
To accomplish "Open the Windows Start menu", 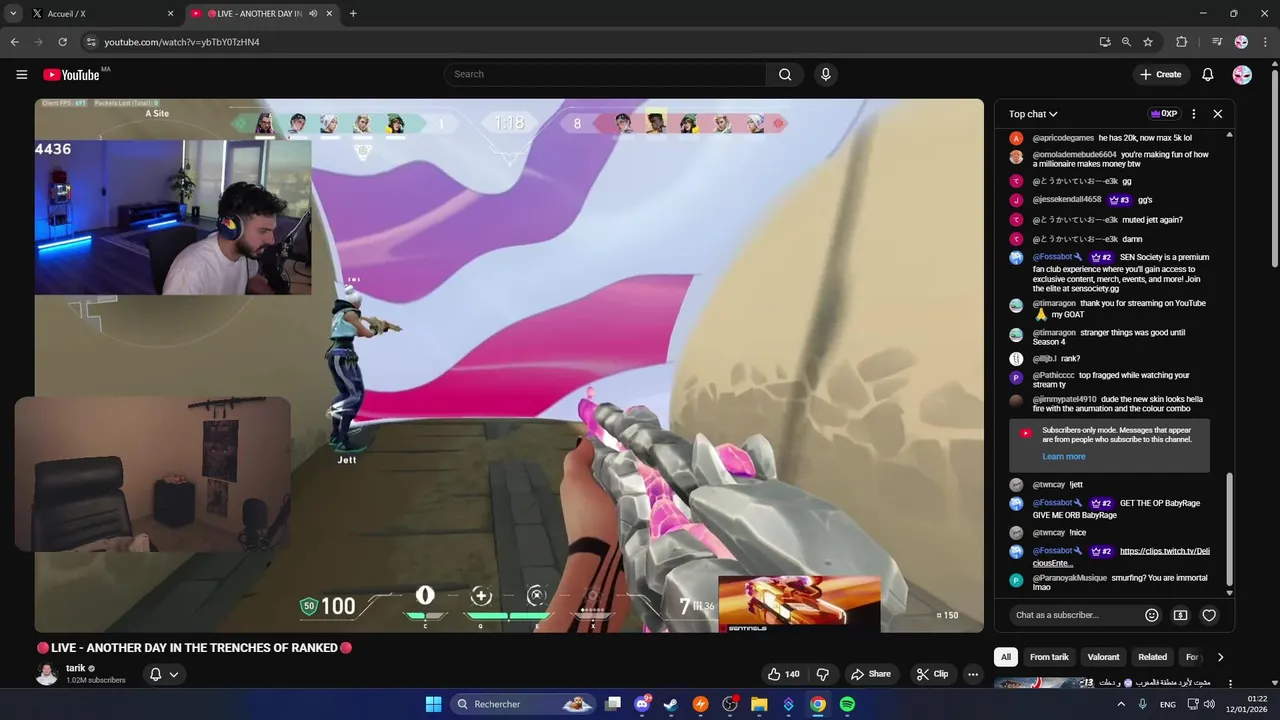I will (x=433, y=704).
